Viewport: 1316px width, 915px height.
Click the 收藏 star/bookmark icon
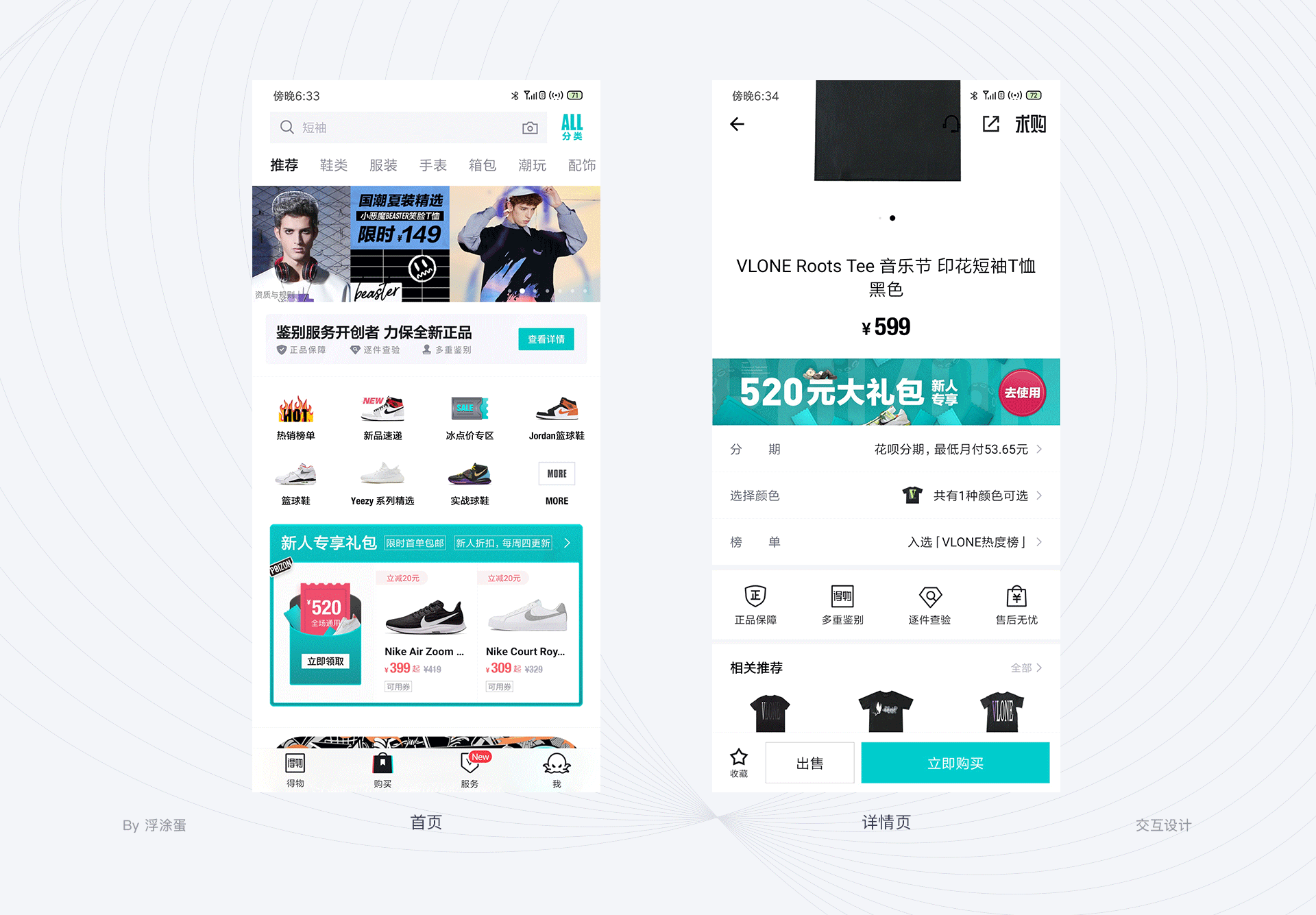pyautogui.click(x=737, y=756)
